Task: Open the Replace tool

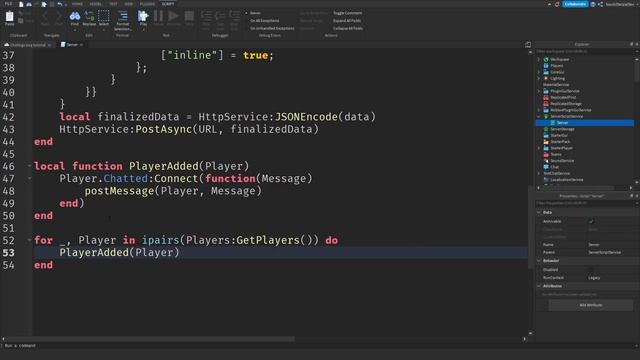Action: point(89,16)
